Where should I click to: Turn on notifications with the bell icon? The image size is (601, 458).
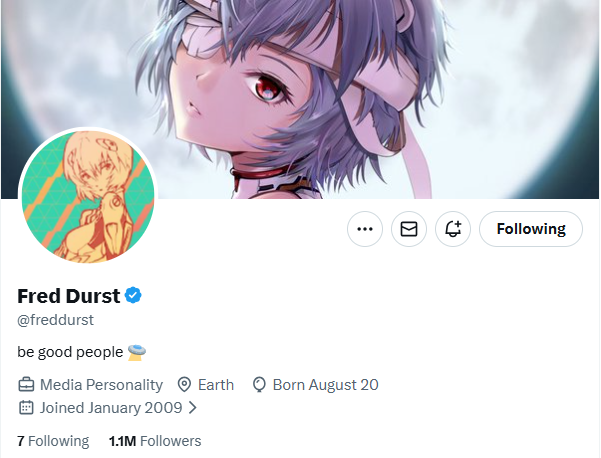coord(453,229)
